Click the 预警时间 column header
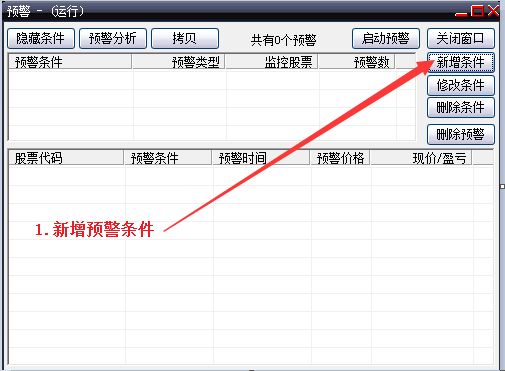This screenshot has width=505, height=371. [x=261, y=158]
